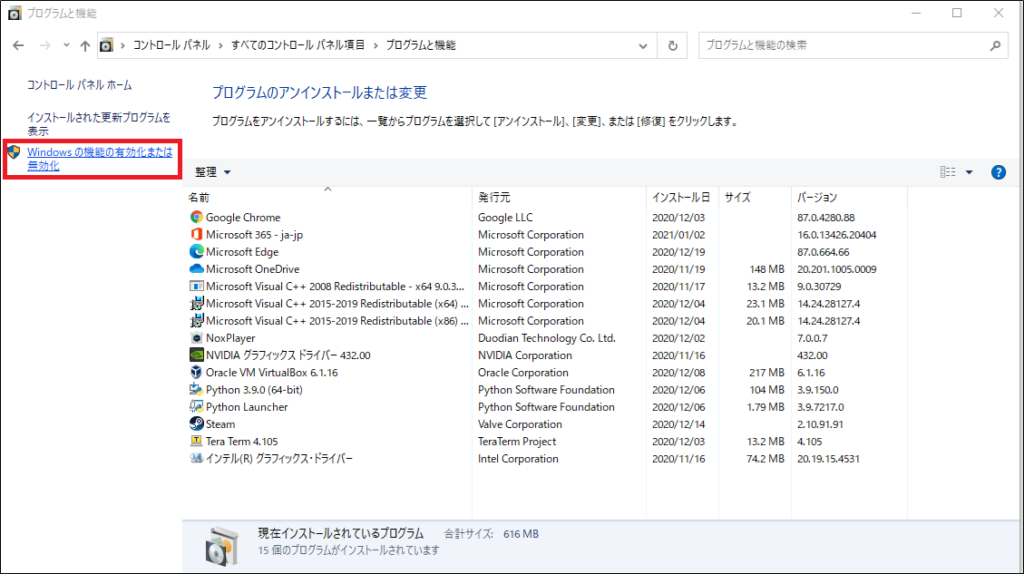Expand the chevron after すべてのコントロール パネル項目

pos(376,45)
